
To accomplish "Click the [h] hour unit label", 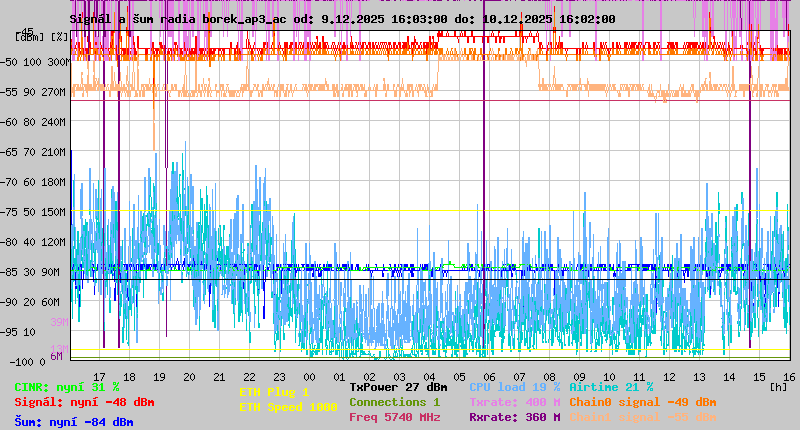I will (778, 387).
